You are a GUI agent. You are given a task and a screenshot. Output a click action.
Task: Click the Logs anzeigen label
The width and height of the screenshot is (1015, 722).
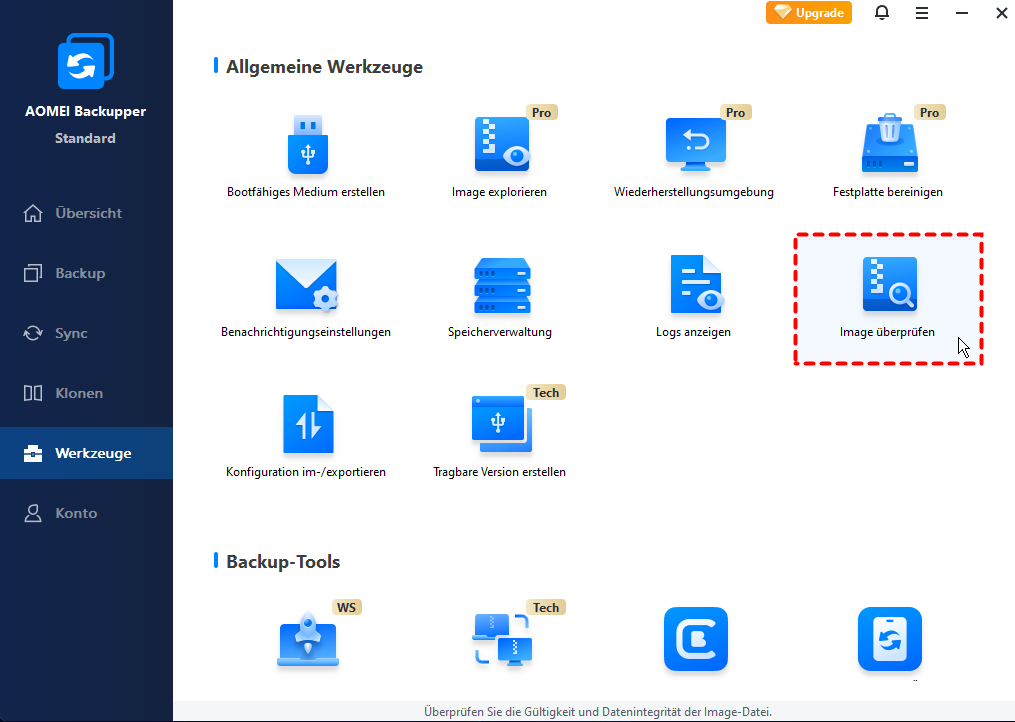[x=693, y=332]
